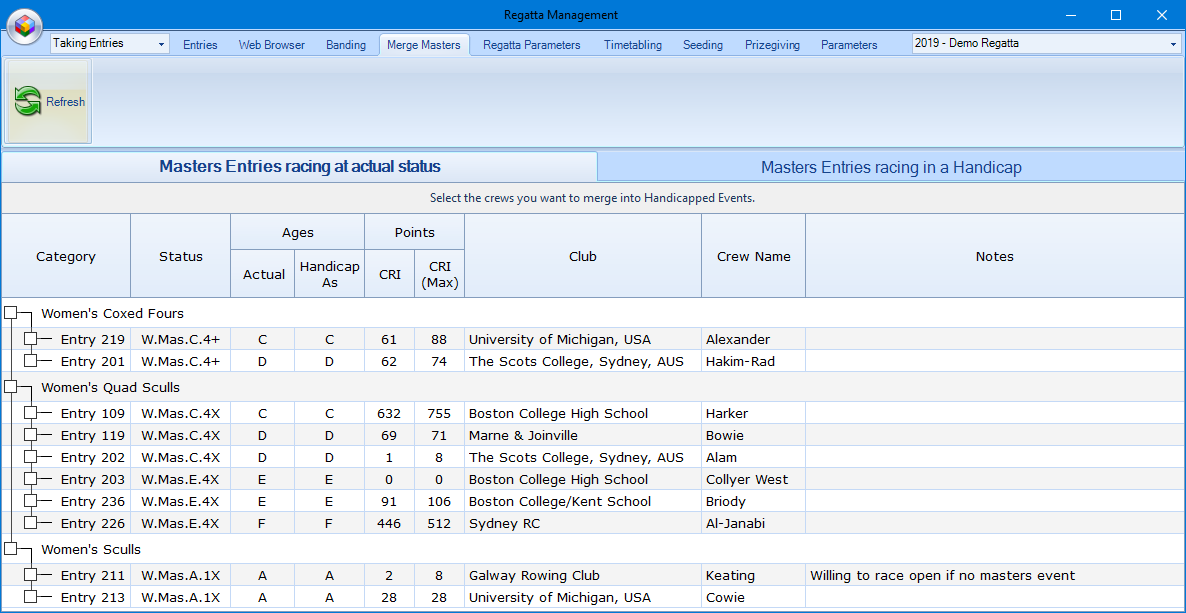Open the Taking Entries dropdown
The width and height of the screenshot is (1186, 613).
point(163,44)
